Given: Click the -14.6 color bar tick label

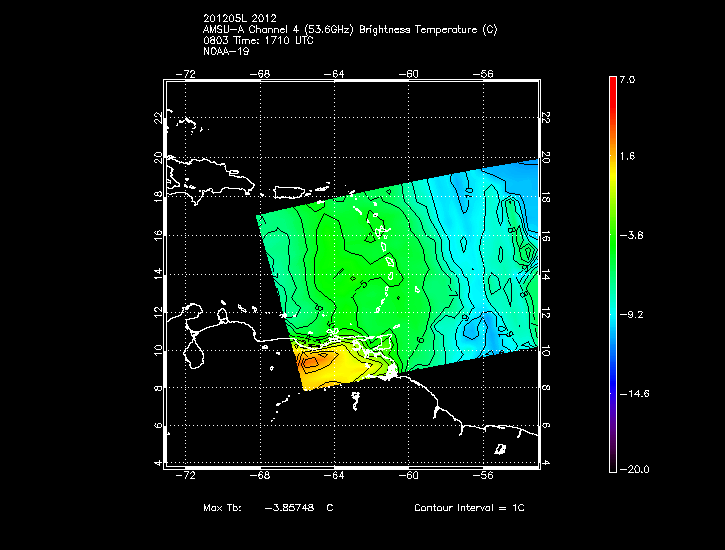Looking at the screenshot, I should click(629, 393).
